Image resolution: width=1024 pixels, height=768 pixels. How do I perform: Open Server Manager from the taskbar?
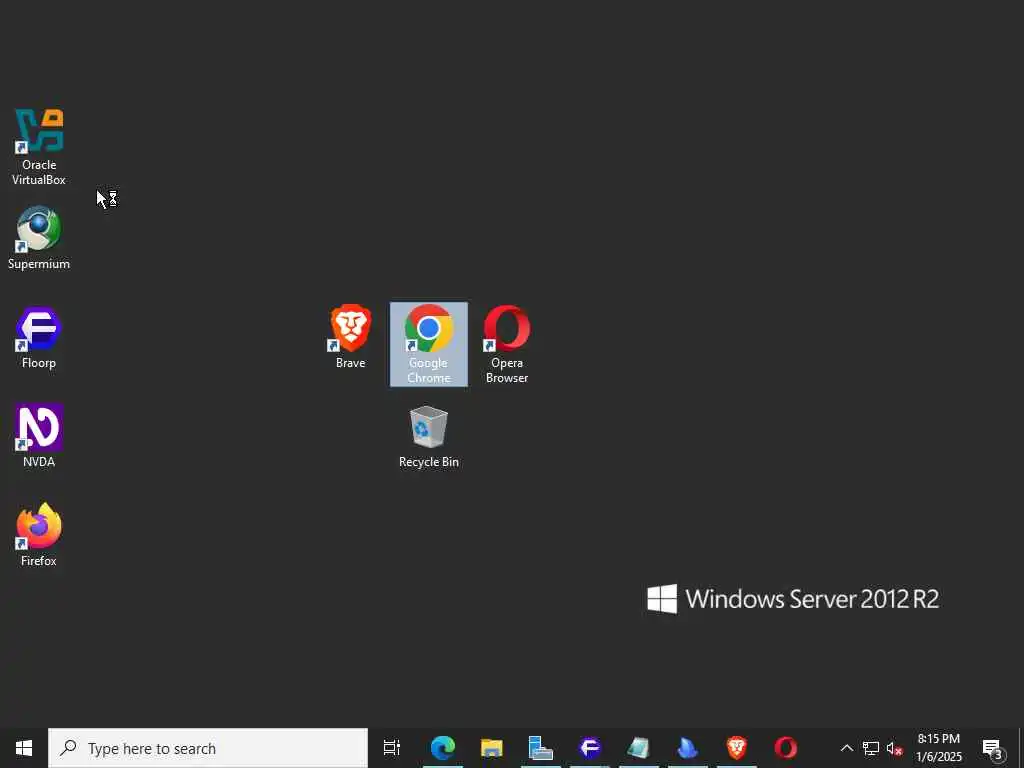pyautogui.click(x=541, y=748)
